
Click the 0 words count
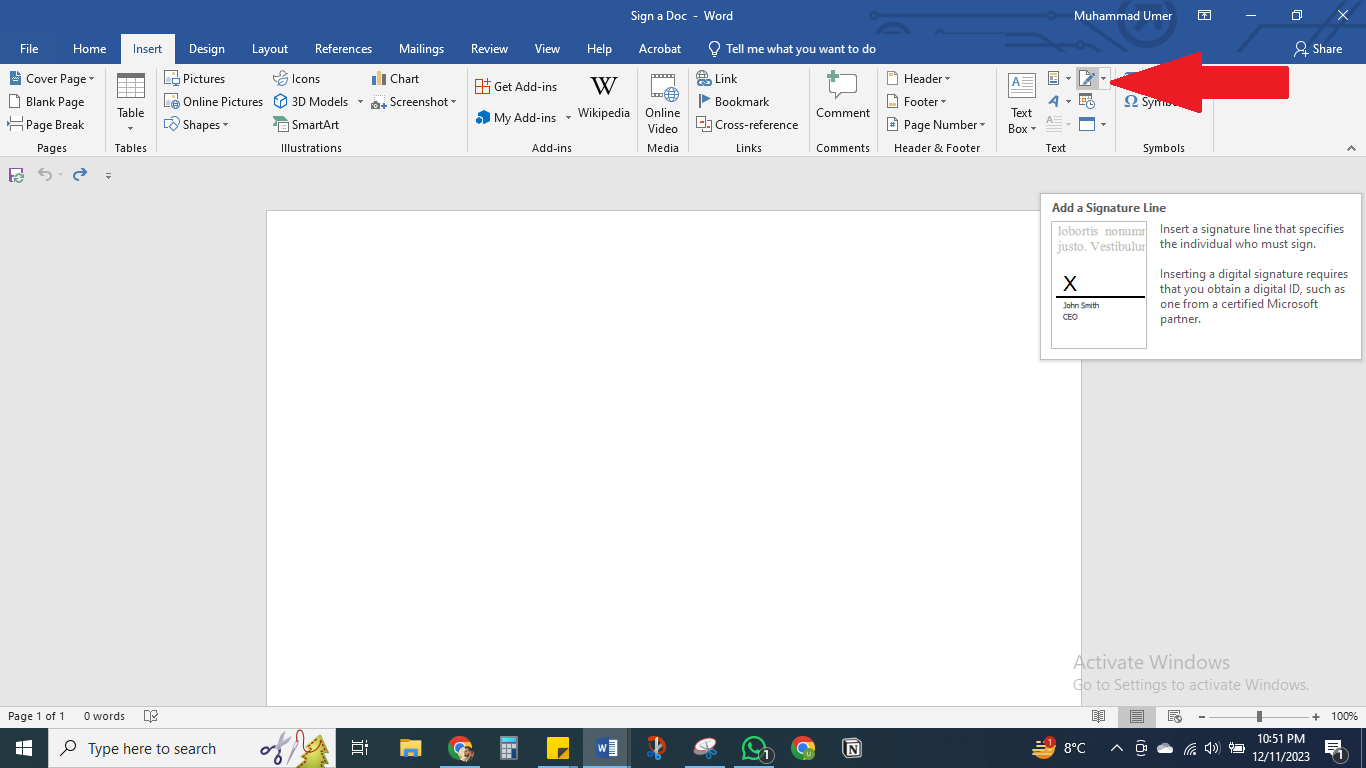coord(104,716)
